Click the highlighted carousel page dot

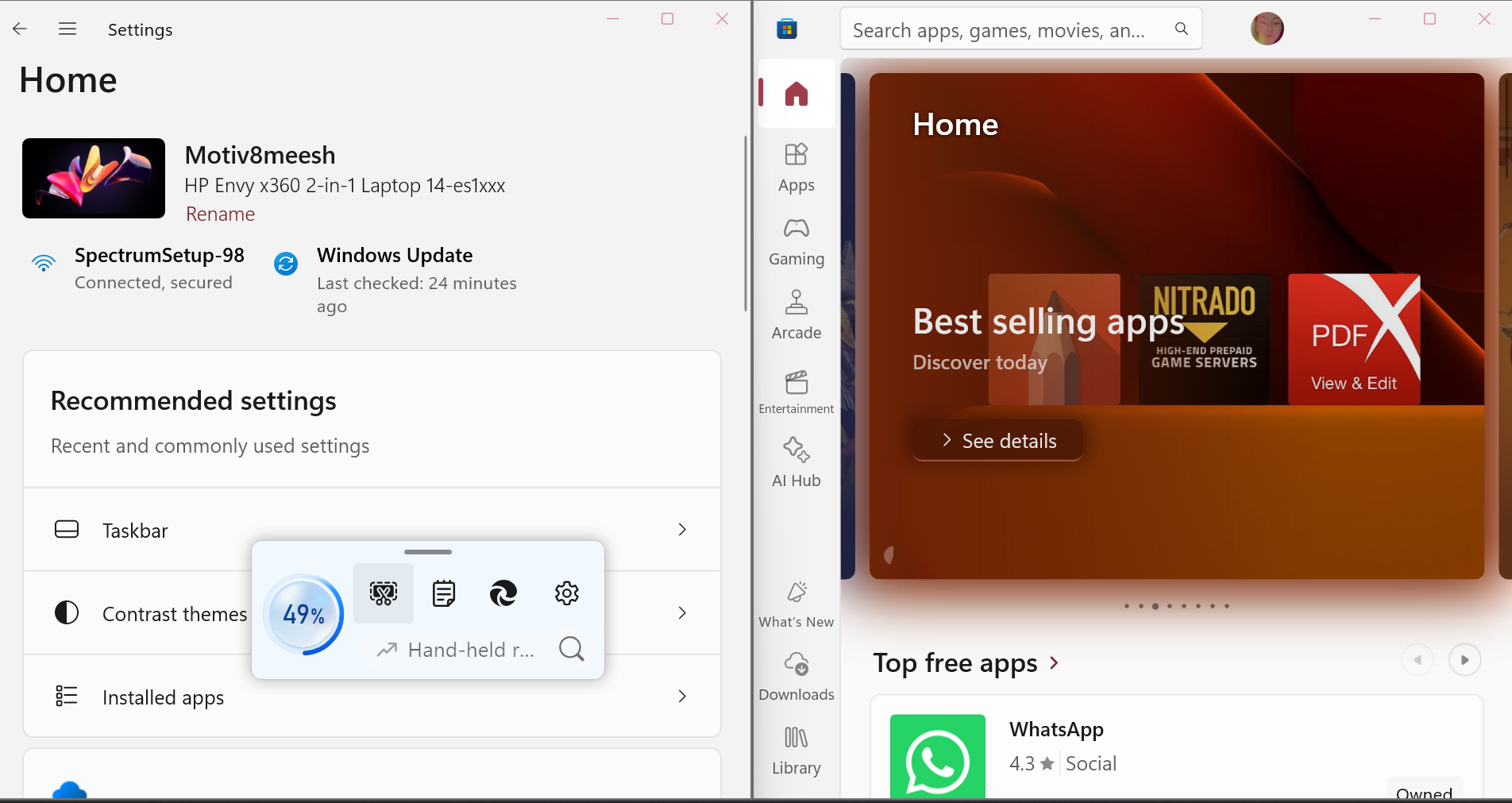pos(1155,606)
